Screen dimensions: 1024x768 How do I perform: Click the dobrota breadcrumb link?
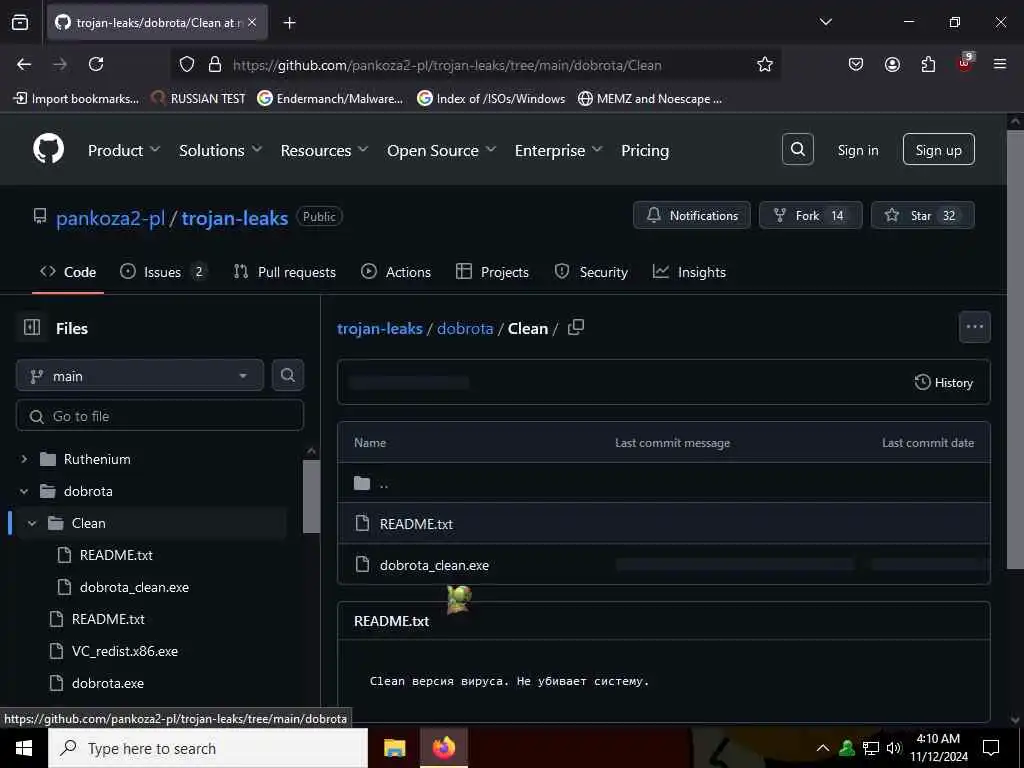465,328
